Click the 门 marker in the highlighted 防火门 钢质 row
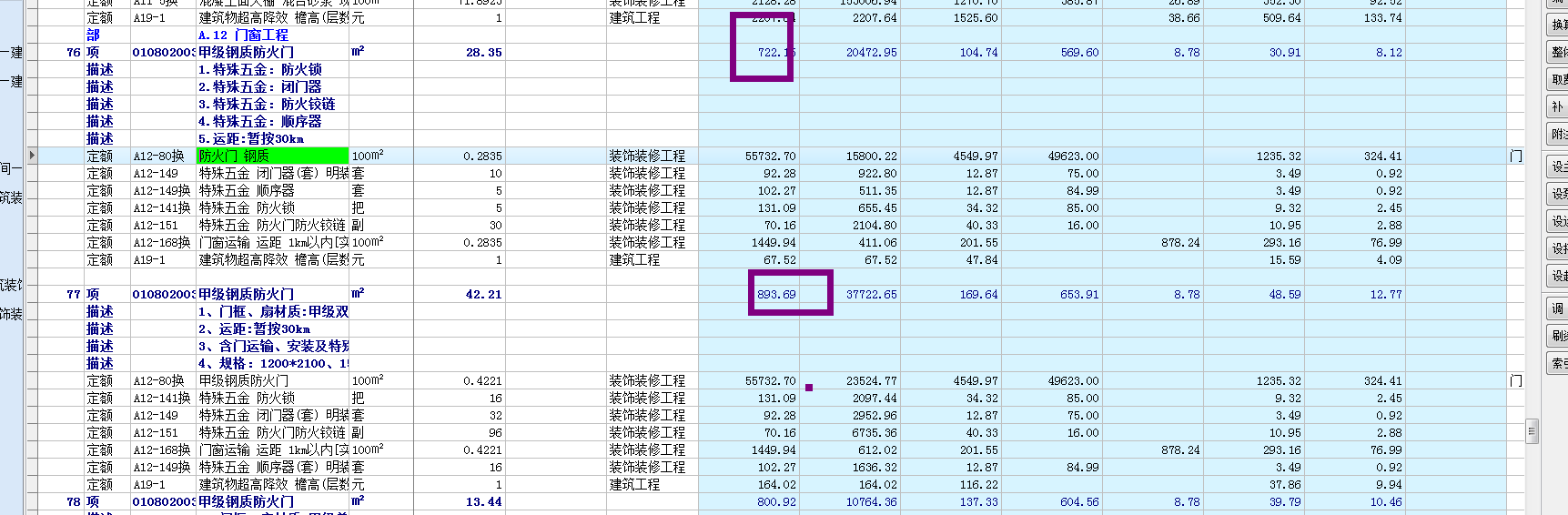This screenshot has width=1568, height=515. pos(1515,156)
